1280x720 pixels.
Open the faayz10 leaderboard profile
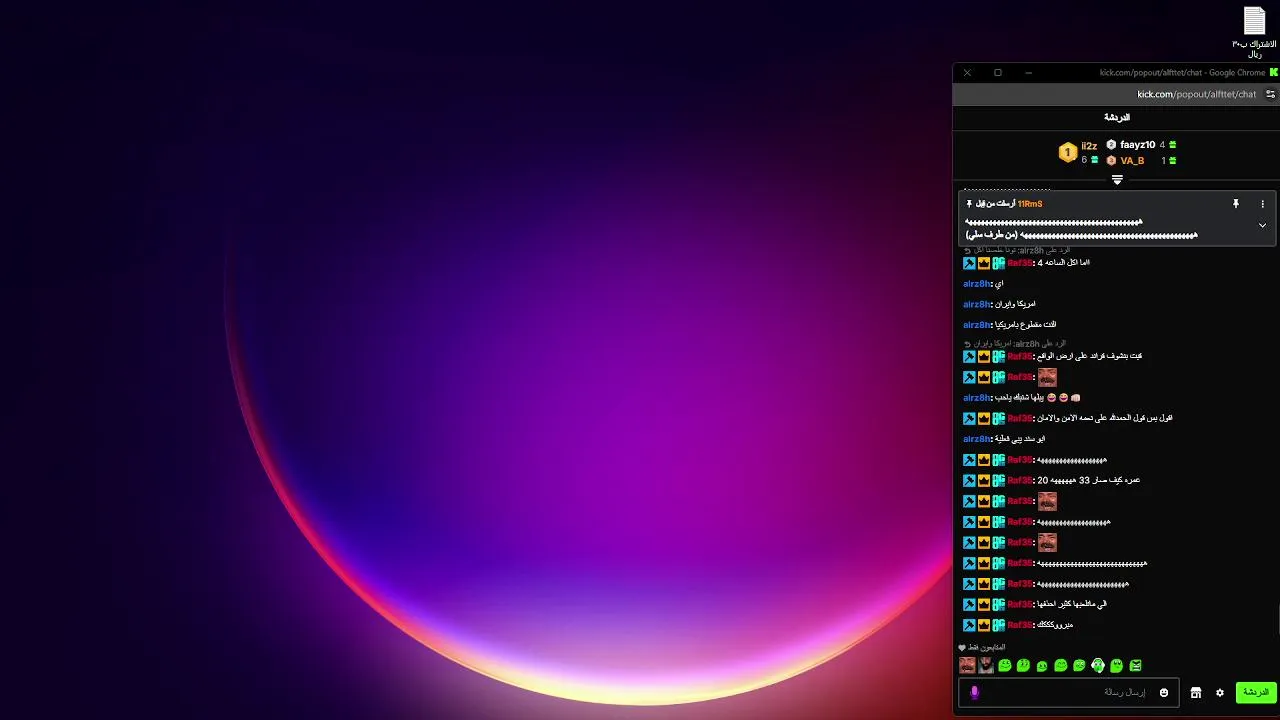pyautogui.click(x=1137, y=145)
